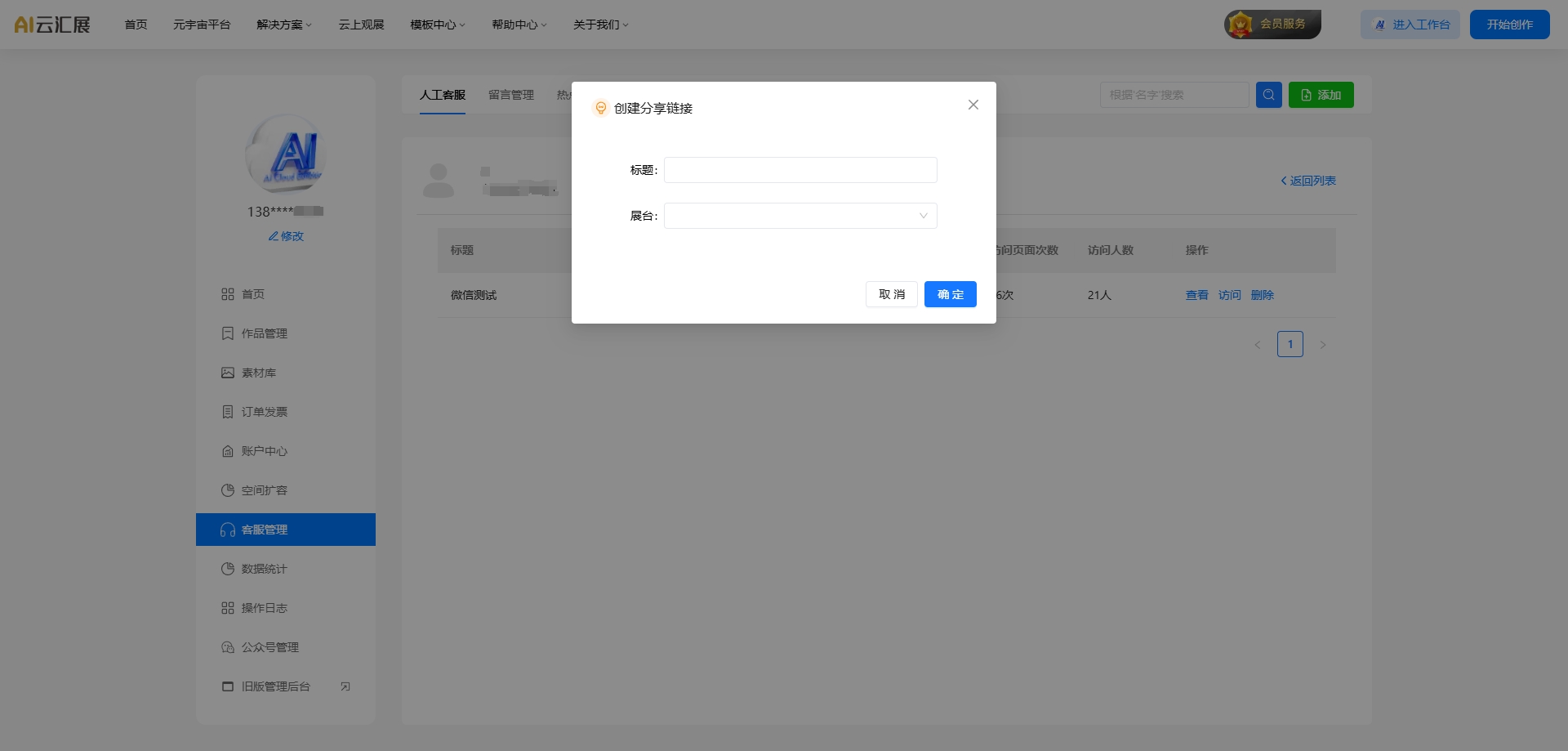
Task: Click the 操作日志 grid icon
Action: pos(229,608)
